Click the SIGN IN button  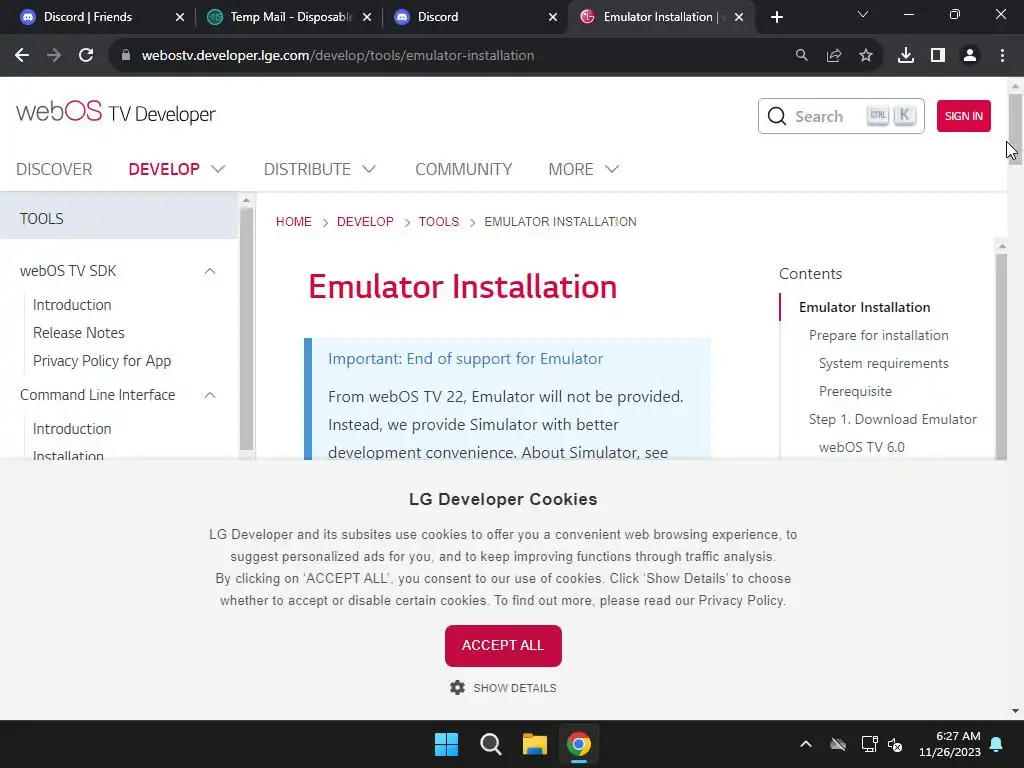963,116
